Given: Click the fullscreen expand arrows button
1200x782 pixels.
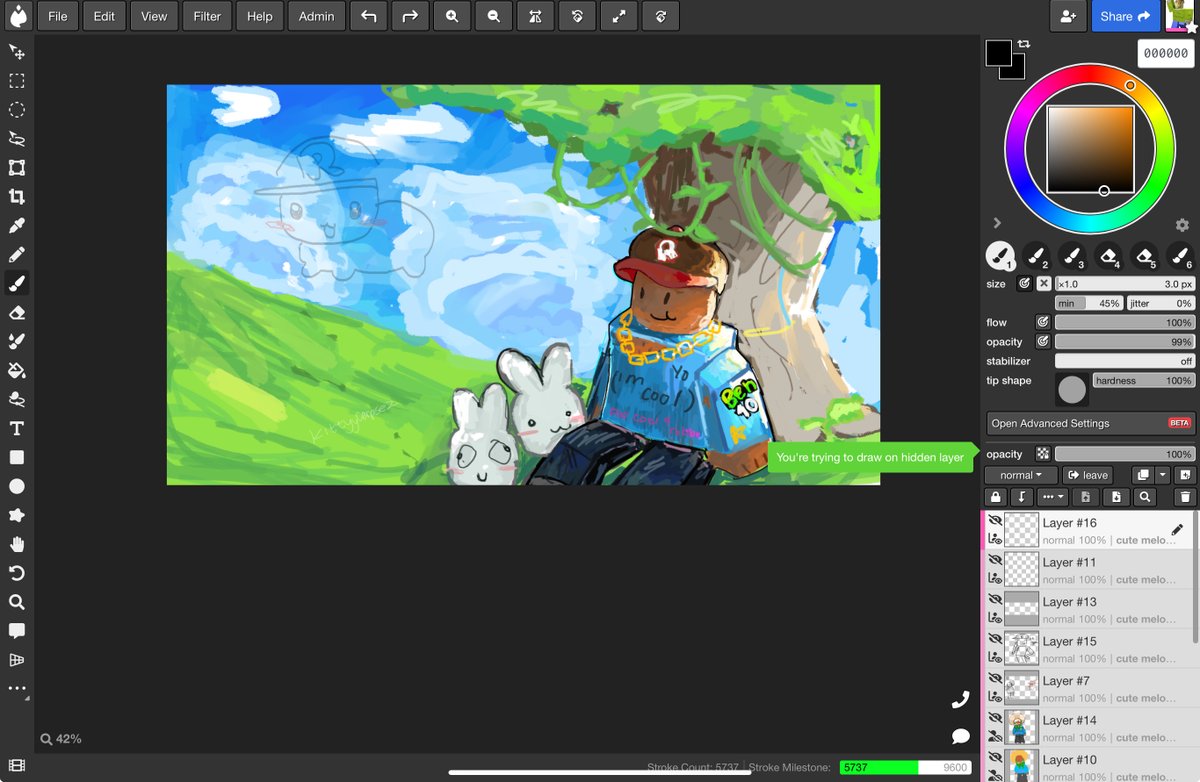Looking at the screenshot, I should 619,16.
